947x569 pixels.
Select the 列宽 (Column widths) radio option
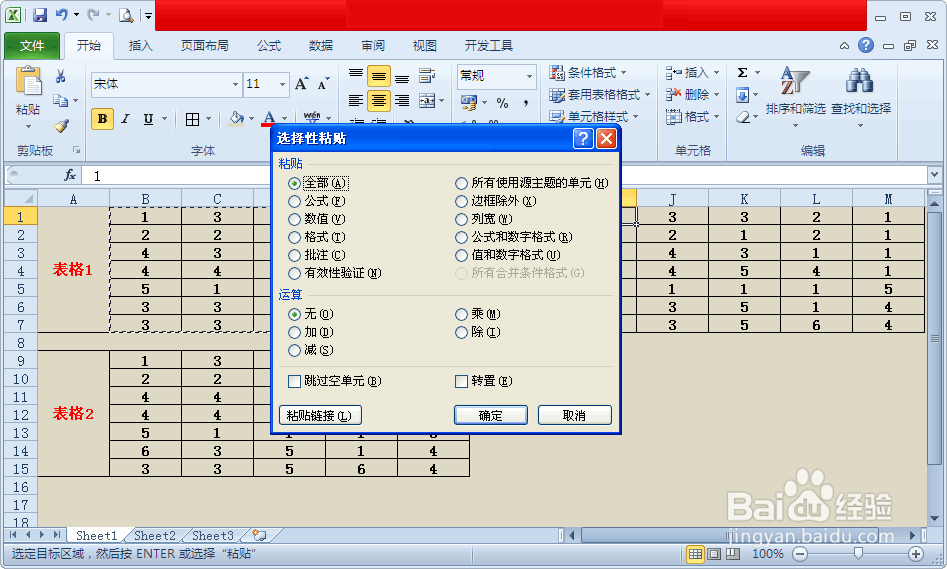pyautogui.click(x=461, y=219)
